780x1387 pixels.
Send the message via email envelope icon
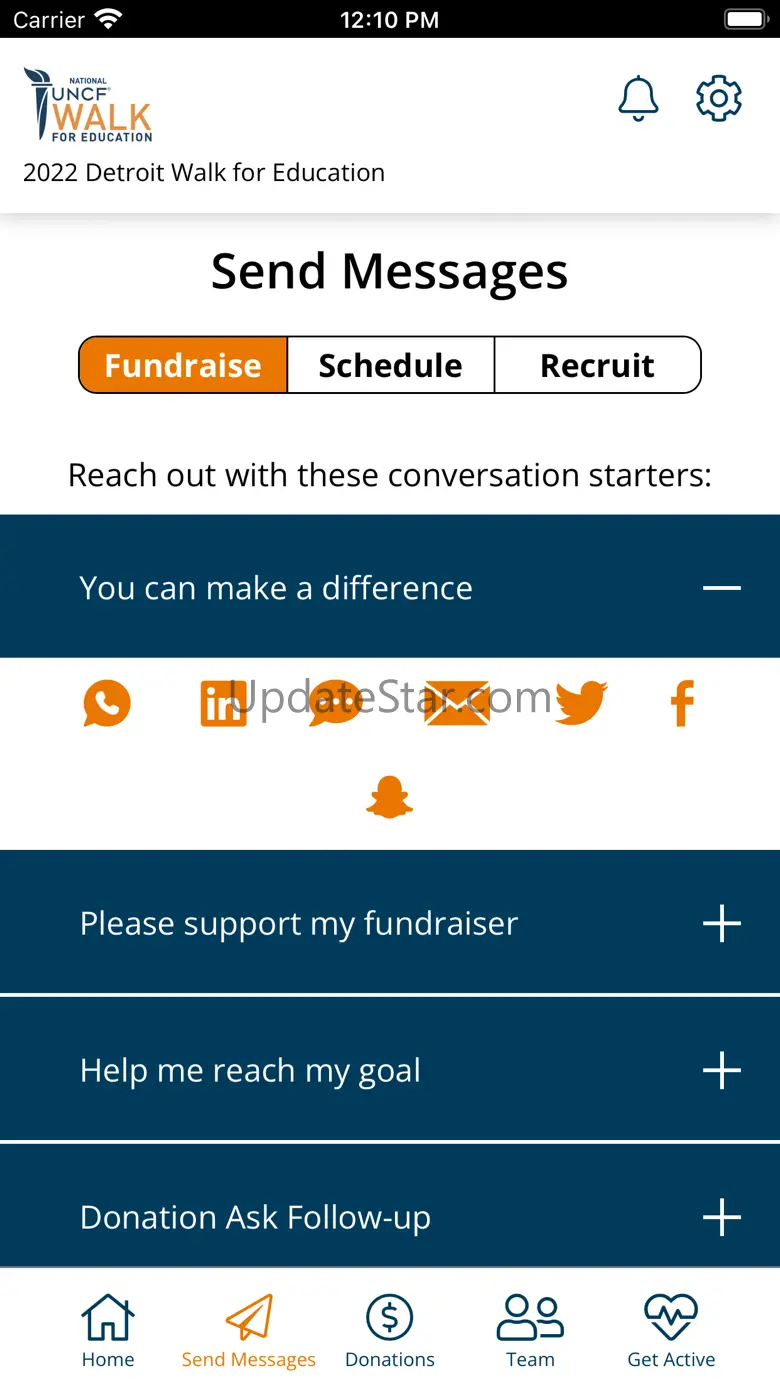click(457, 703)
